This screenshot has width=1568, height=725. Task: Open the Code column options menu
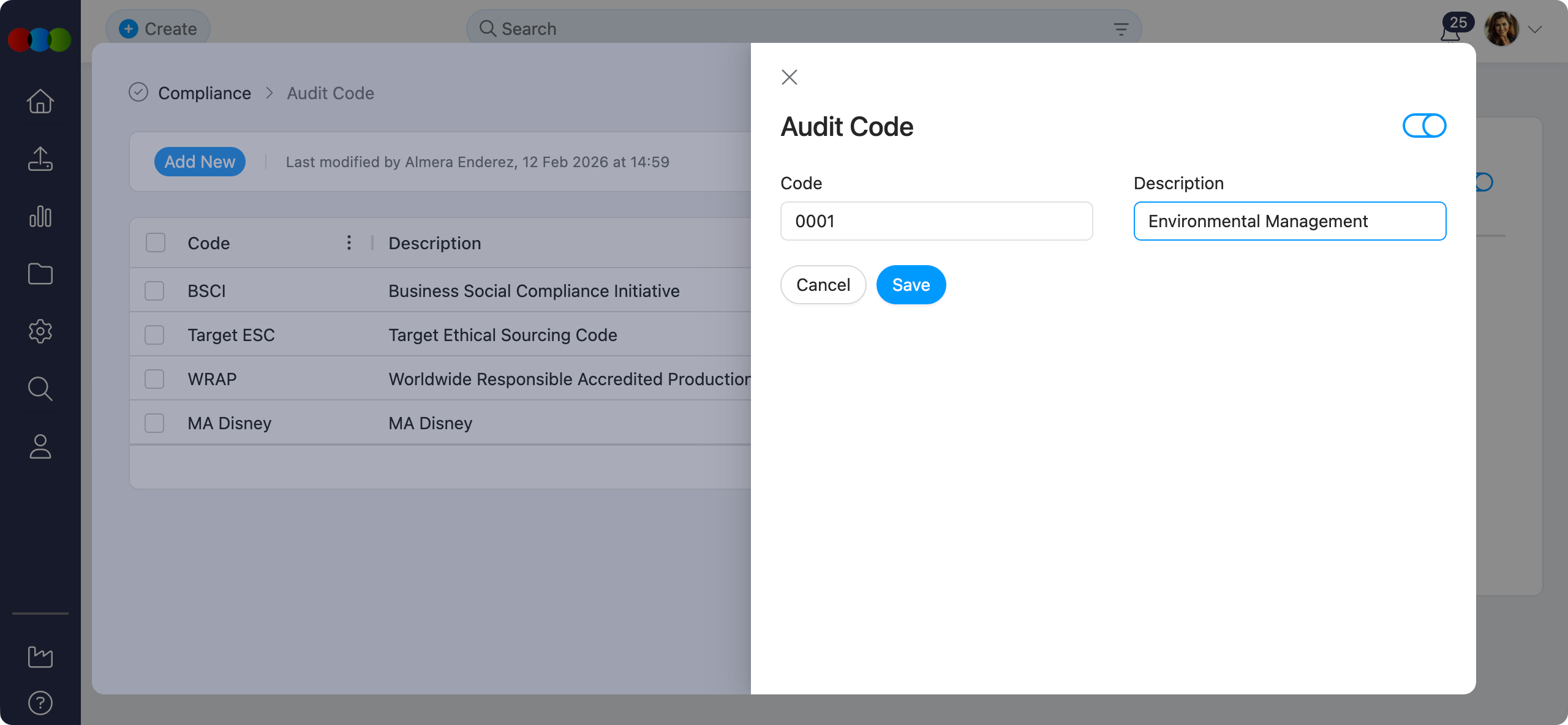pyautogui.click(x=349, y=242)
